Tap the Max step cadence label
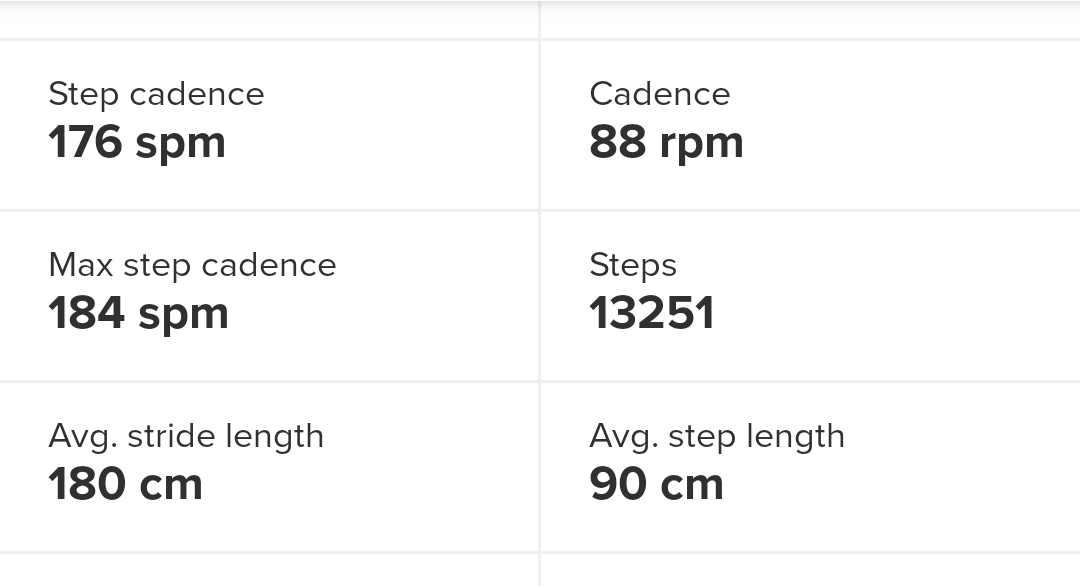Screen dimensions: 1080x586 click(x=192, y=265)
